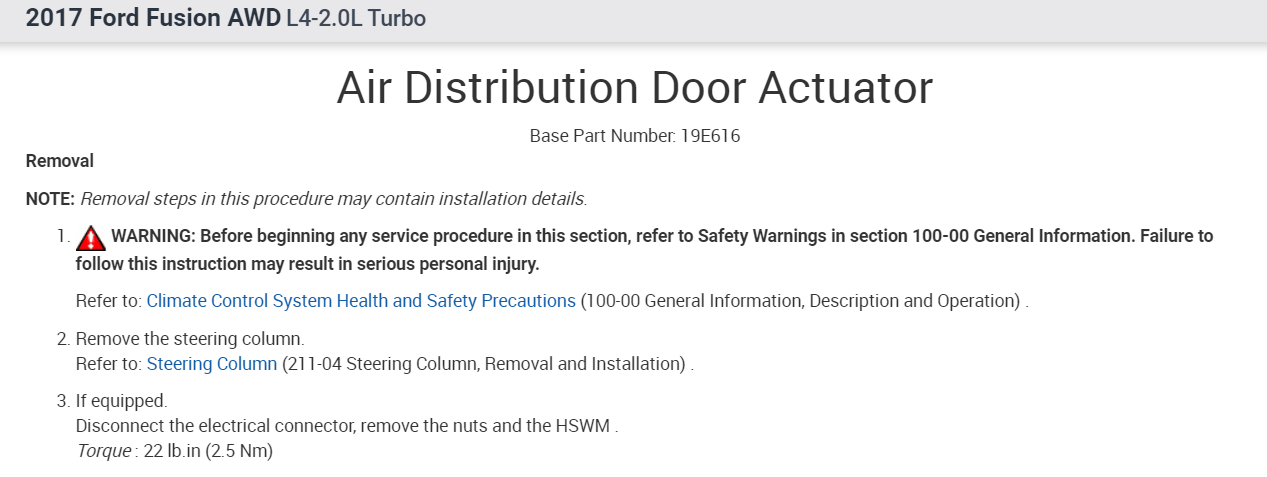This screenshot has height=477, width=1267.
Task: Click the NOTE label before the italic text
Action: click(50, 198)
